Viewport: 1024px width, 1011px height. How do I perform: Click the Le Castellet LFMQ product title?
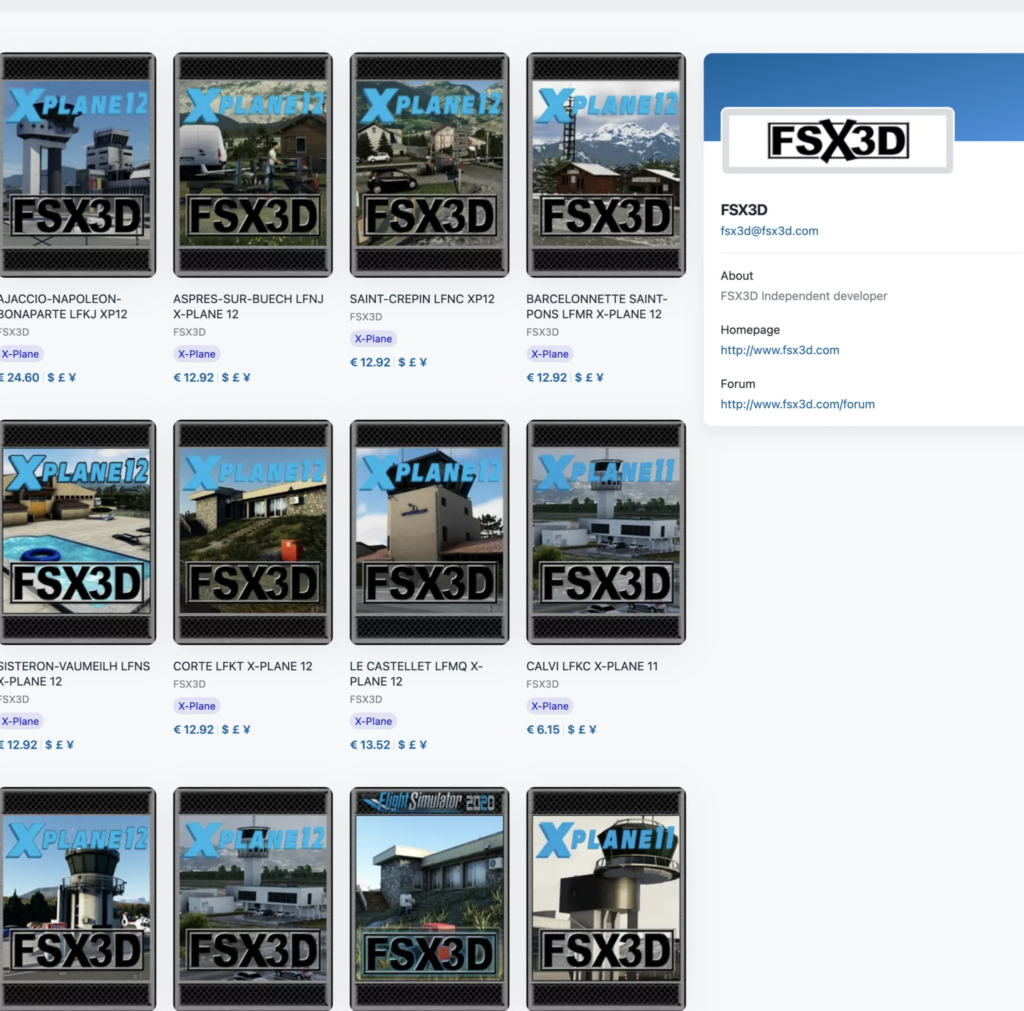[x=416, y=673]
